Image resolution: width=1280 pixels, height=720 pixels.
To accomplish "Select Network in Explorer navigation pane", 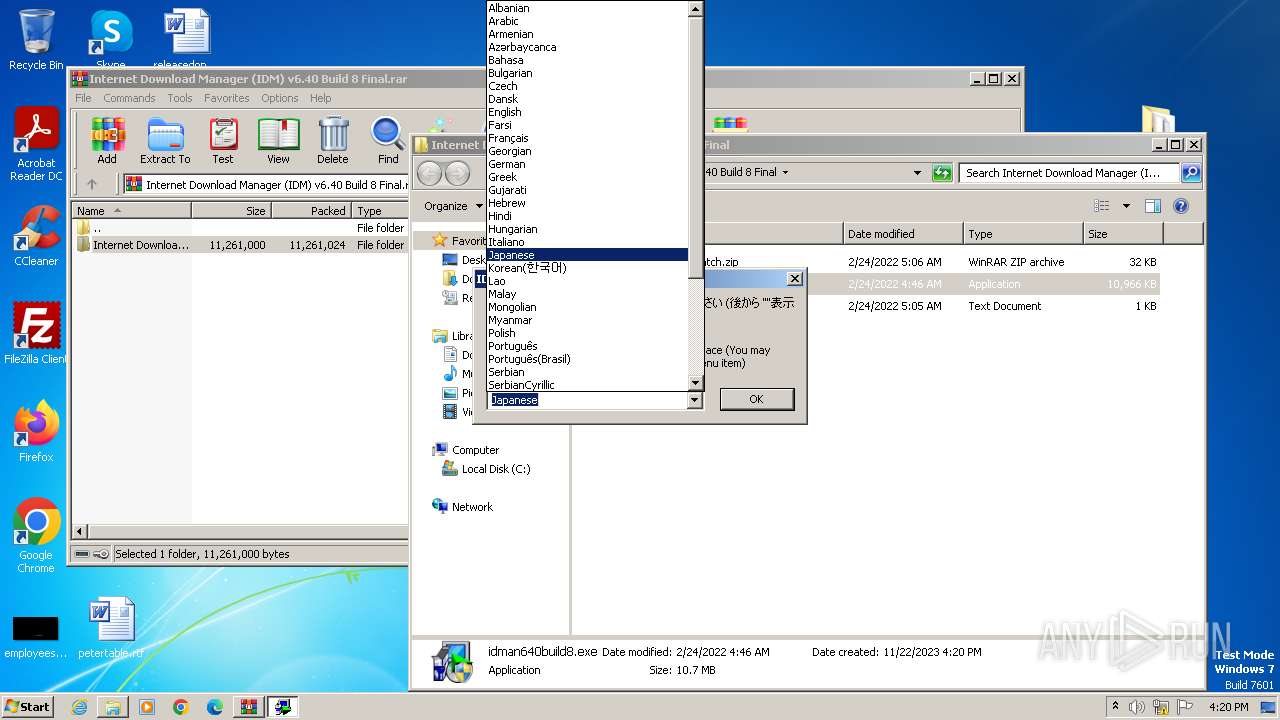I will pos(471,507).
